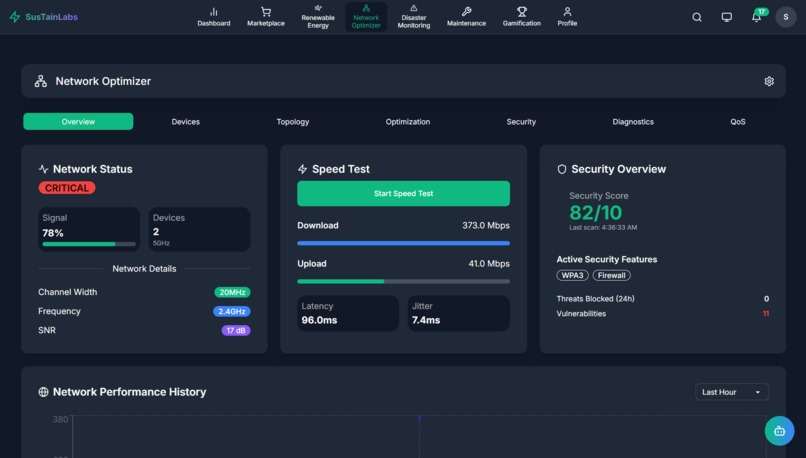Click the chatbot assistant floating icon
Viewport: 806px width, 458px height.
pos(779,431)
